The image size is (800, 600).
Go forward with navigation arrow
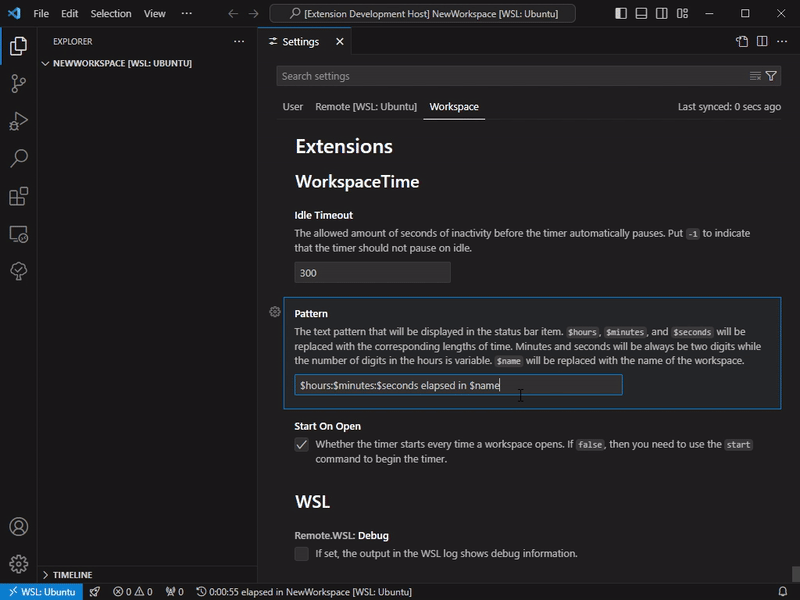254,14
